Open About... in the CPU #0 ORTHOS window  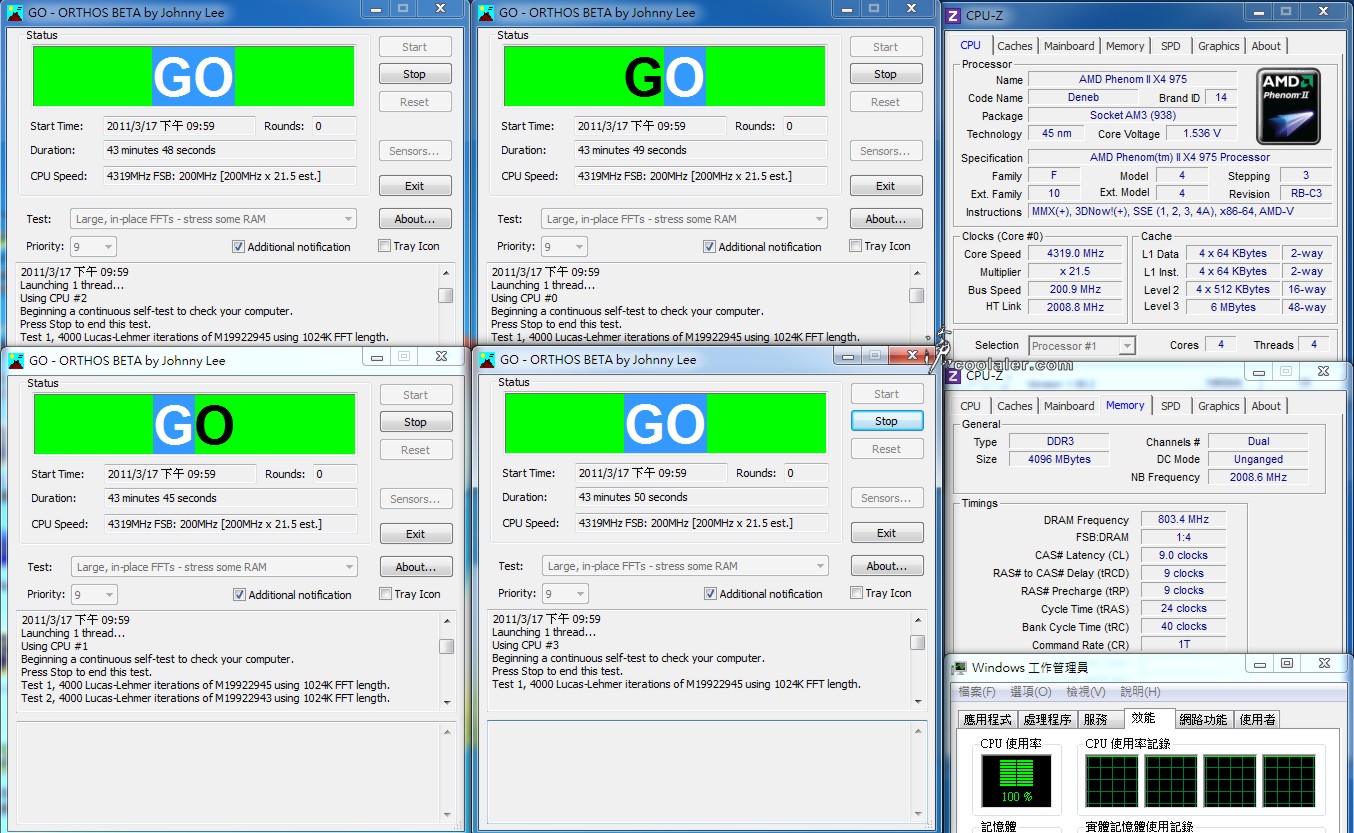point(886,219)
